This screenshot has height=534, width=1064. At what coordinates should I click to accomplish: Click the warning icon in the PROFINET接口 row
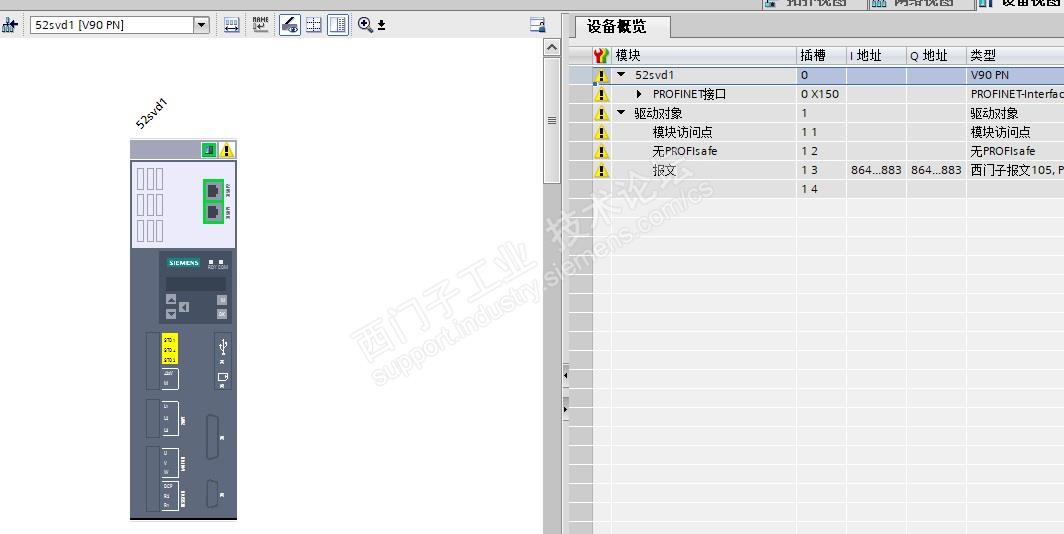point(601,94)
